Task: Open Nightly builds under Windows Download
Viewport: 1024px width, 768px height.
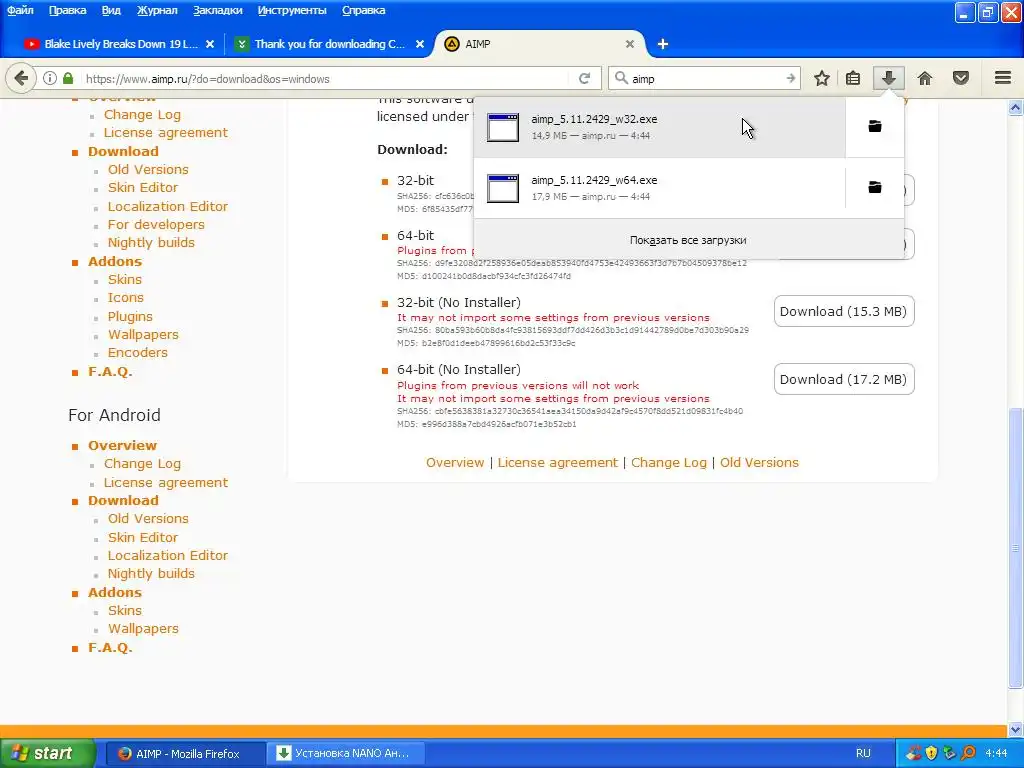Action: tap(151, 243)
